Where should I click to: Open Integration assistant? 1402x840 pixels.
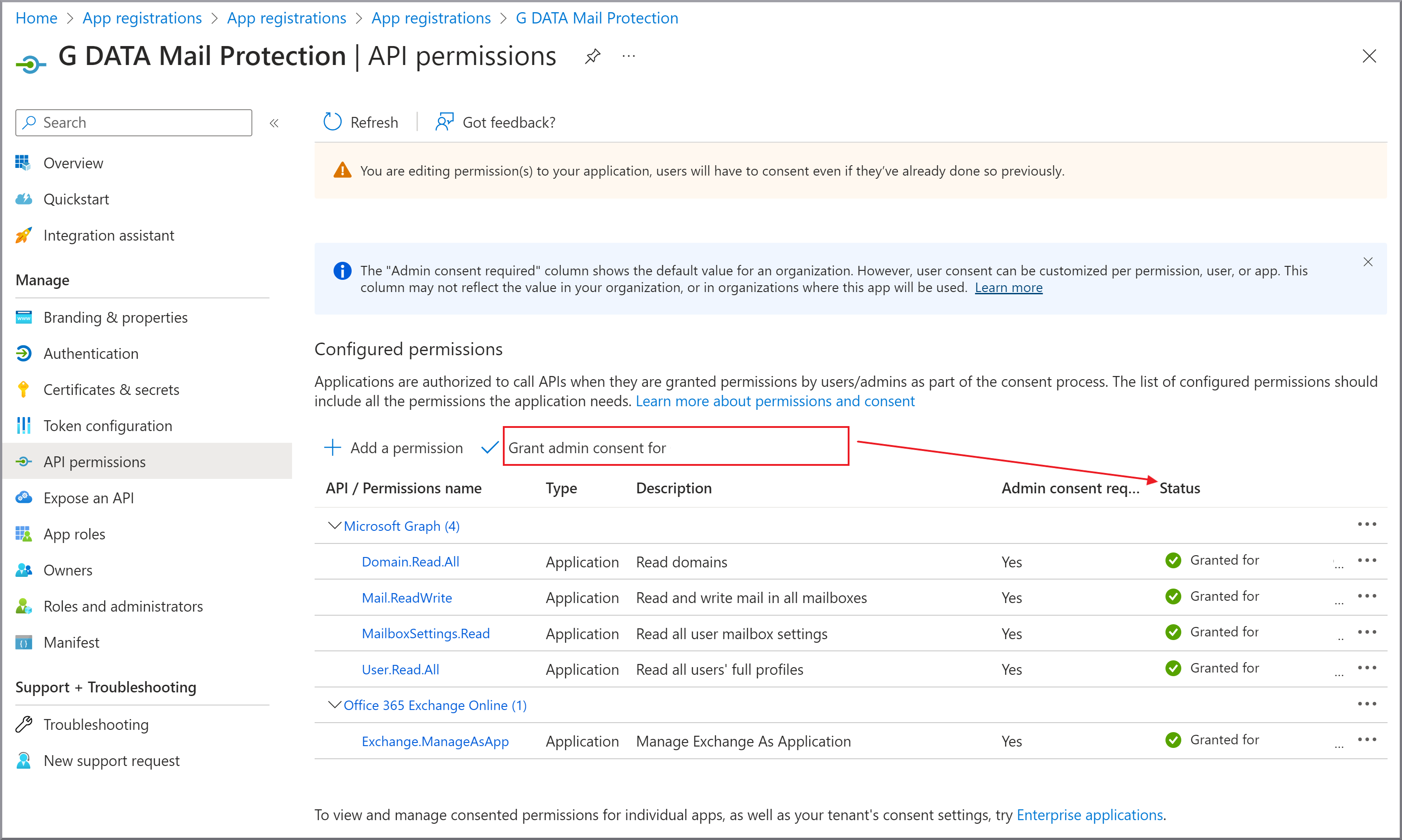(x=109, y=236)
